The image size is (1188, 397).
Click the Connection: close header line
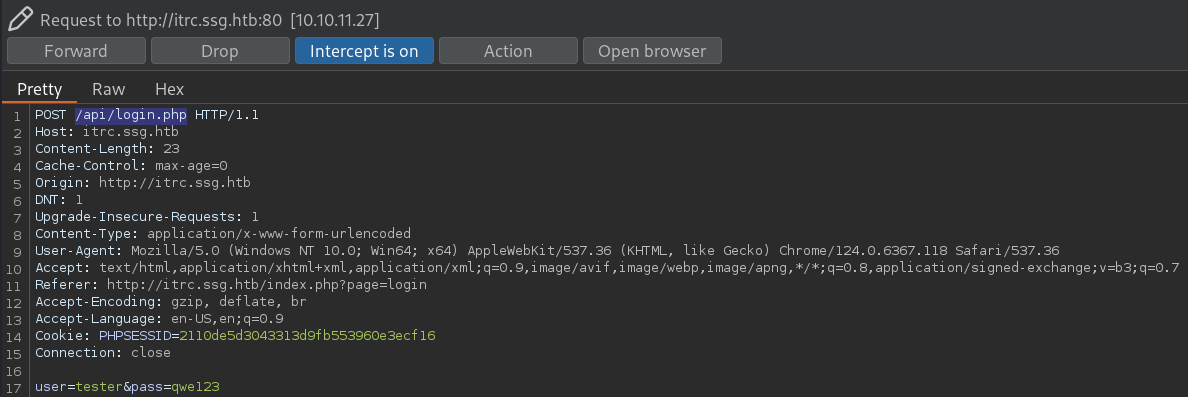102,352
